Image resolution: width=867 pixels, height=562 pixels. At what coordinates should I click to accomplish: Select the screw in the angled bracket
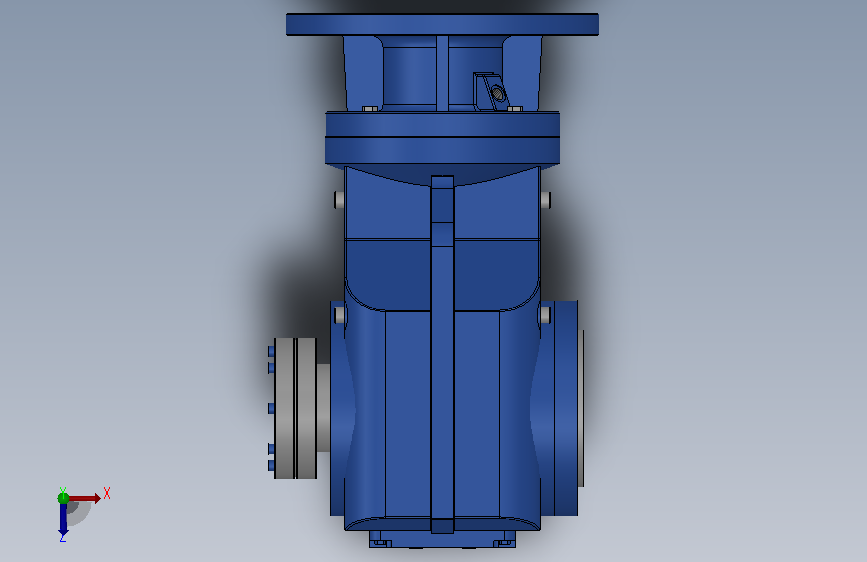[498, 93]
